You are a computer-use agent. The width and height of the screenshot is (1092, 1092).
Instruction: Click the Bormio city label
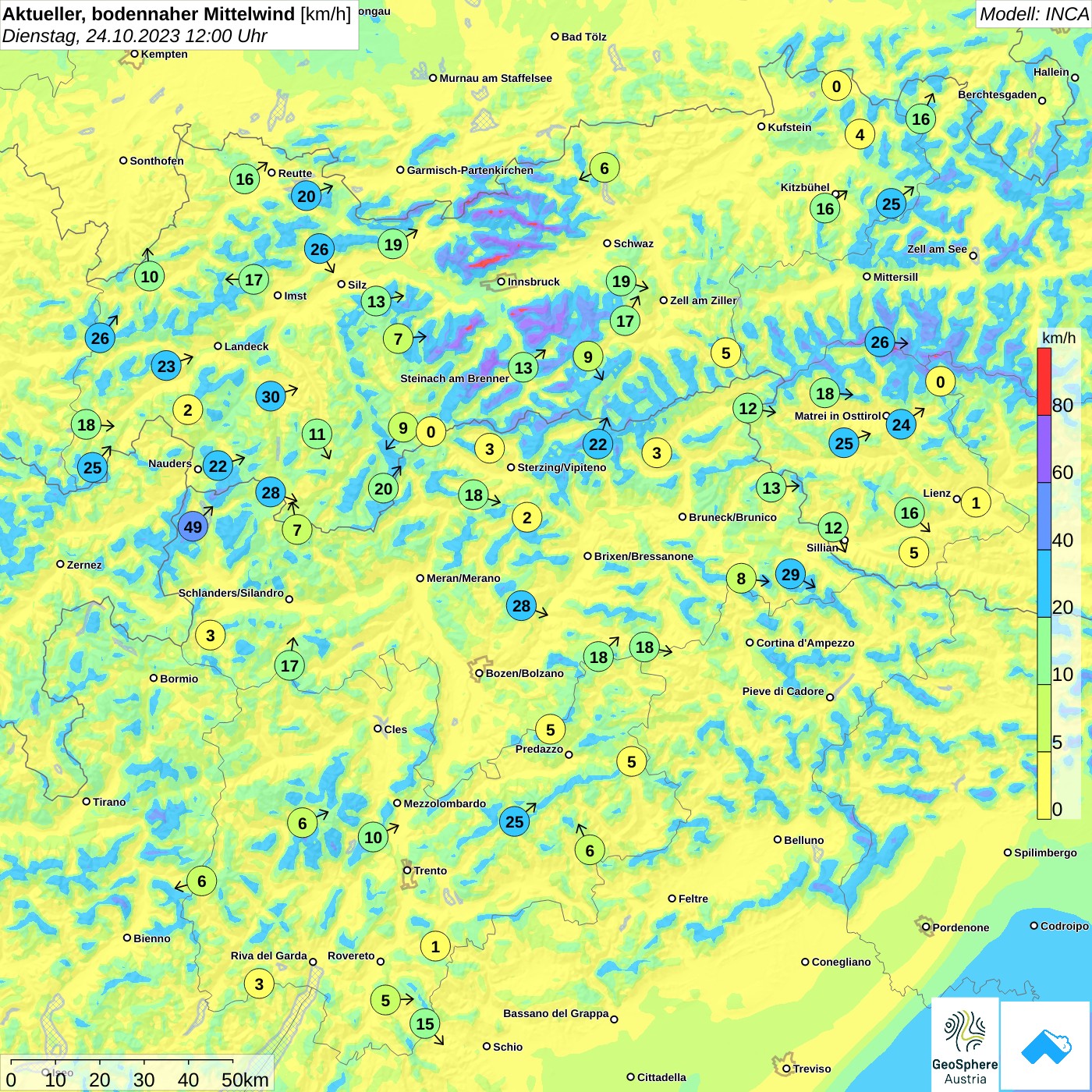tap(179, 679)
